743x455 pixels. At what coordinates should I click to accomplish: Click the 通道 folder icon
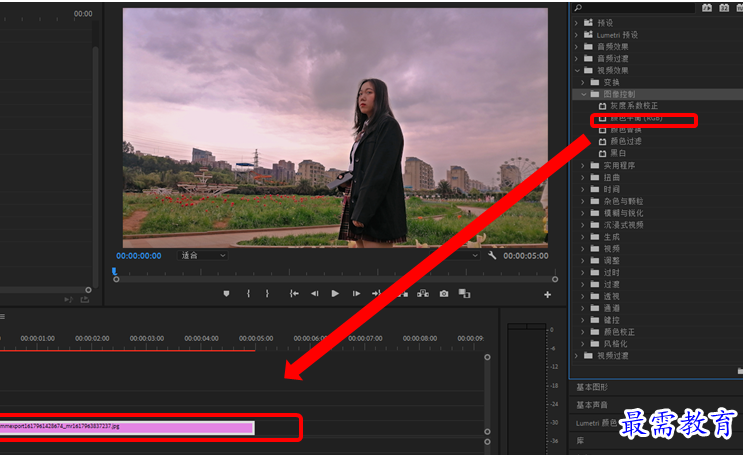click(595, 308)
